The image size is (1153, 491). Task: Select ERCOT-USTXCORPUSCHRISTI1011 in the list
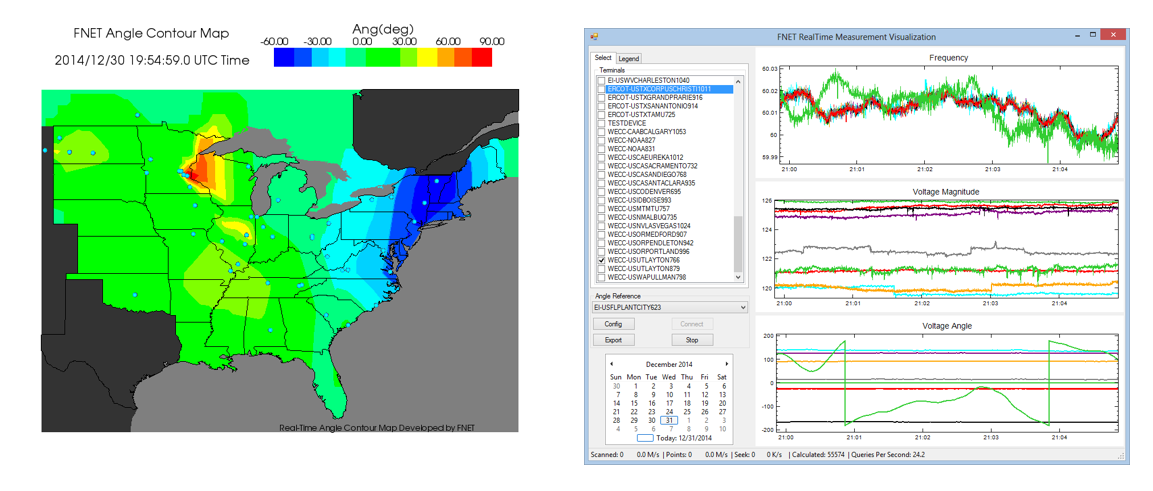659,89
